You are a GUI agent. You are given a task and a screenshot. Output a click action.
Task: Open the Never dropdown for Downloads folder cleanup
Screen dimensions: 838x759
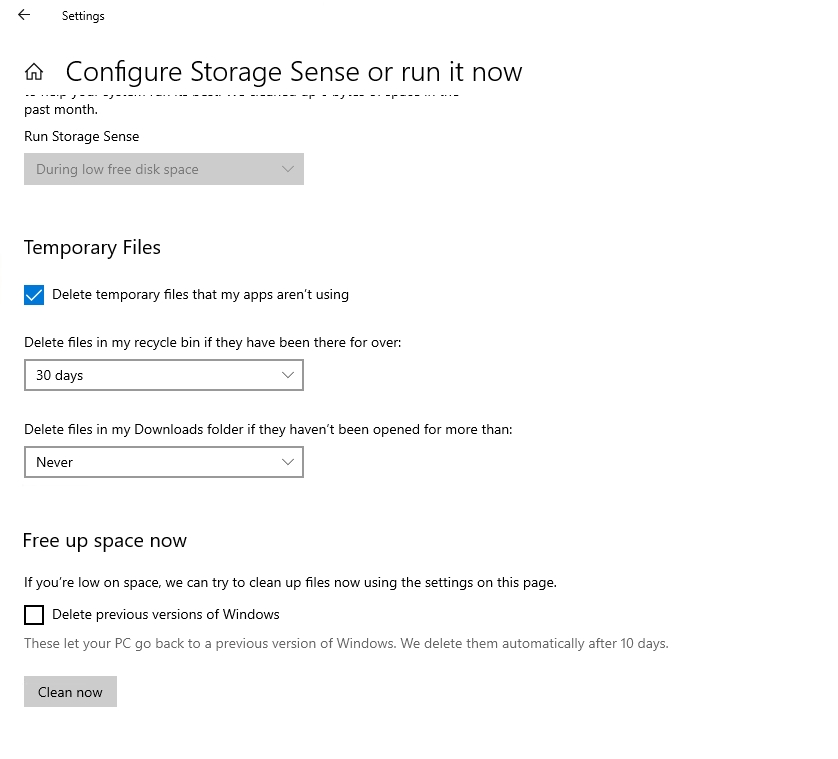coord(163,462)
